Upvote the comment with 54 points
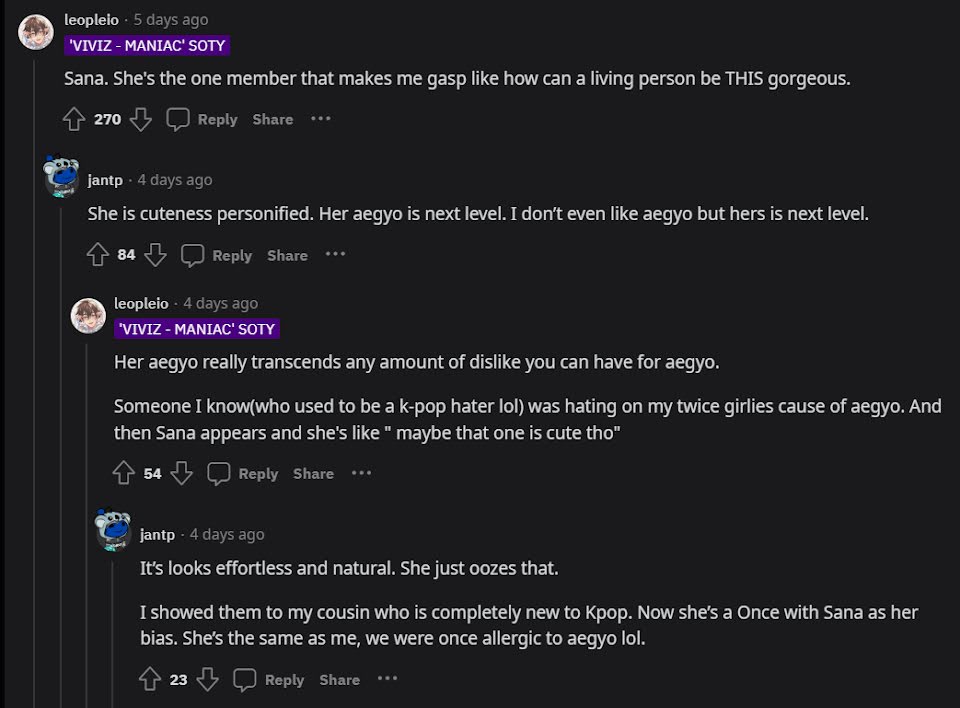The height and width of the screenshot is (708, 960). click(124, 473)
